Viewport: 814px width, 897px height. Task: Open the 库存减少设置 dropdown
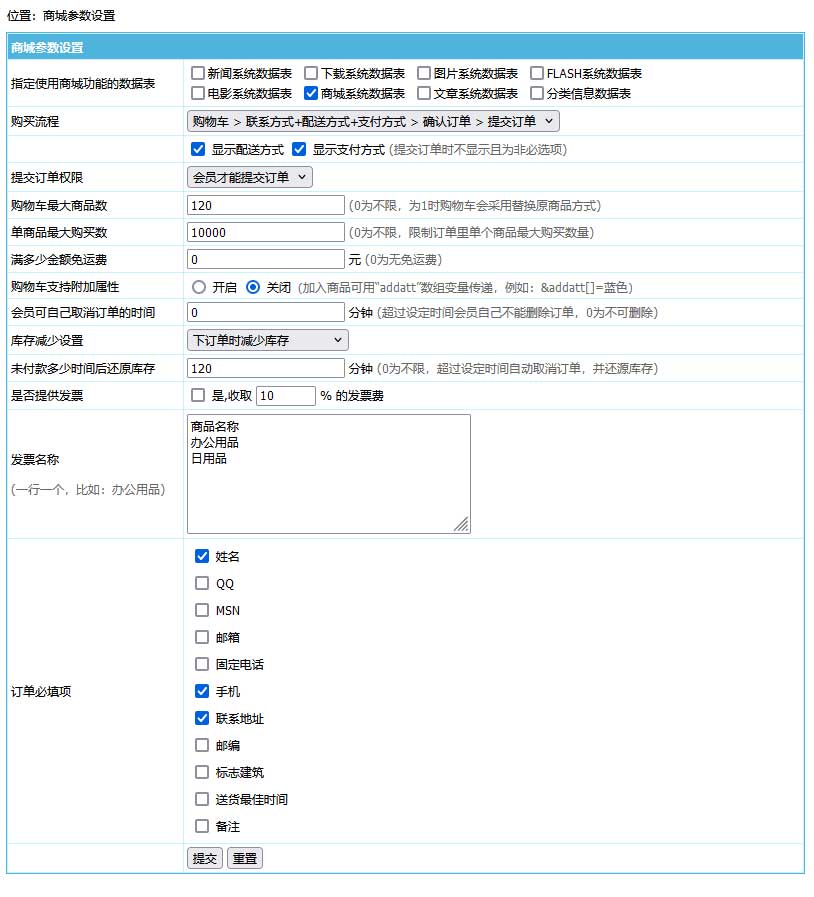(x=267, y=340)
